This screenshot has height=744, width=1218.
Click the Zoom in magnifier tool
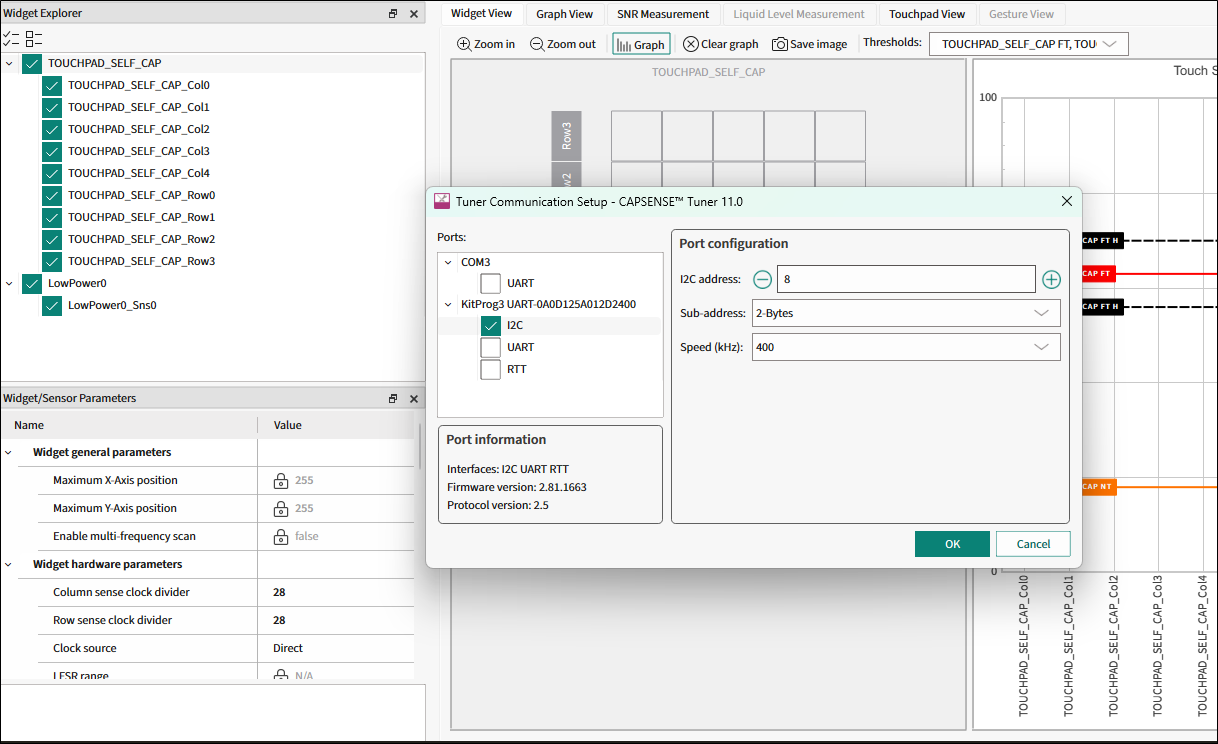(486, 44)
